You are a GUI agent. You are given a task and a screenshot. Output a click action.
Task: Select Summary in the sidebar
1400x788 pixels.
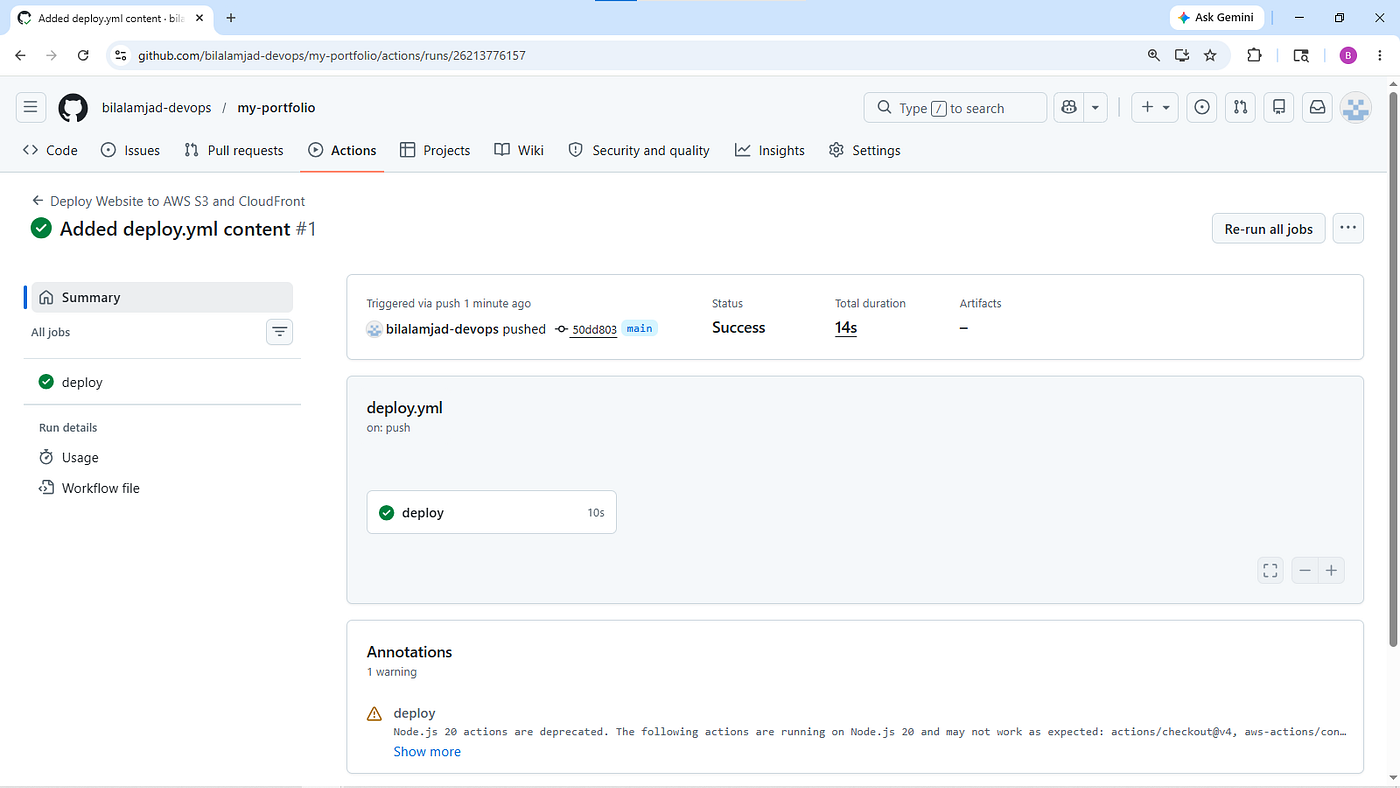[162, 297]
